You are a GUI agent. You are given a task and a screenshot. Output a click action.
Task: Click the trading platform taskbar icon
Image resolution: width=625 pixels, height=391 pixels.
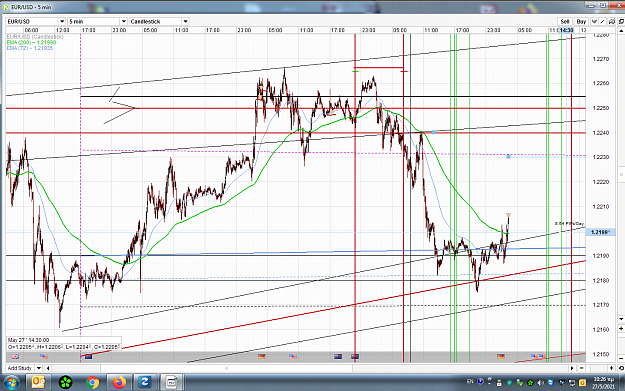[171, 383]
